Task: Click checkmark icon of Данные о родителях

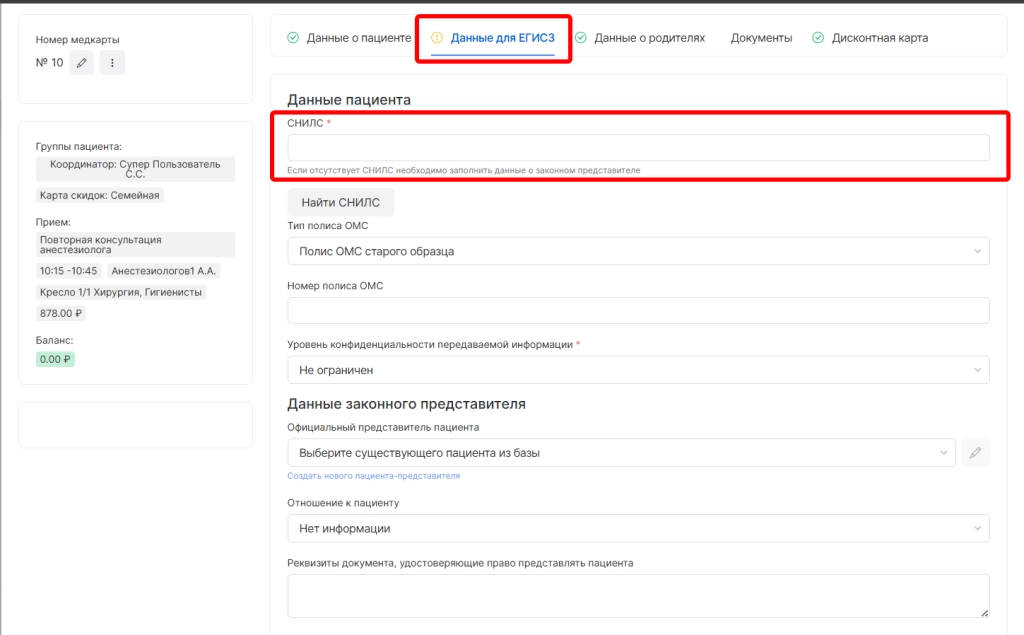Action: tap(581, 38)
